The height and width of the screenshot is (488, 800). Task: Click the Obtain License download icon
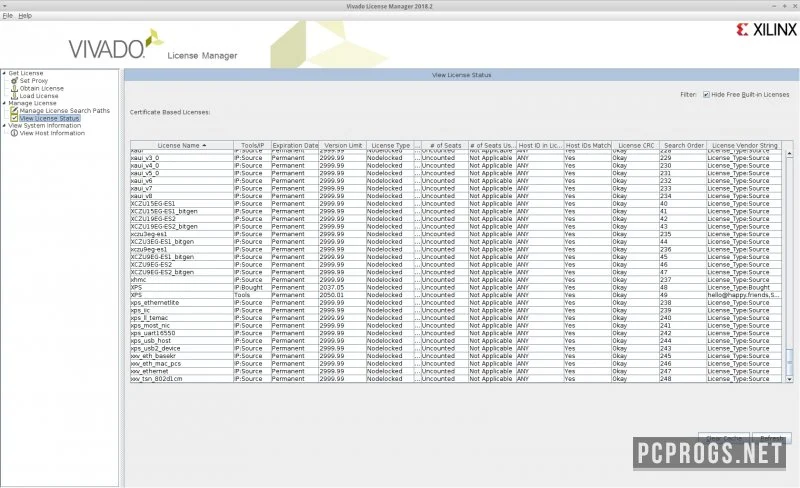(14, 88)
